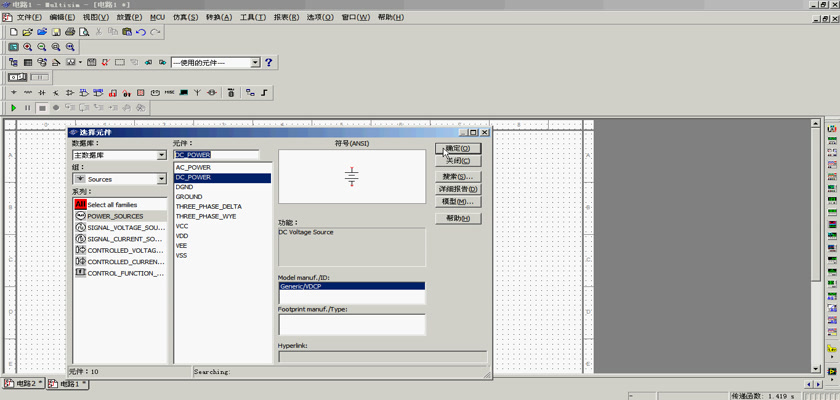Open the spreadsheet view icon
The height and width of the screenshot is (400, 840).
tap(27, 63)
